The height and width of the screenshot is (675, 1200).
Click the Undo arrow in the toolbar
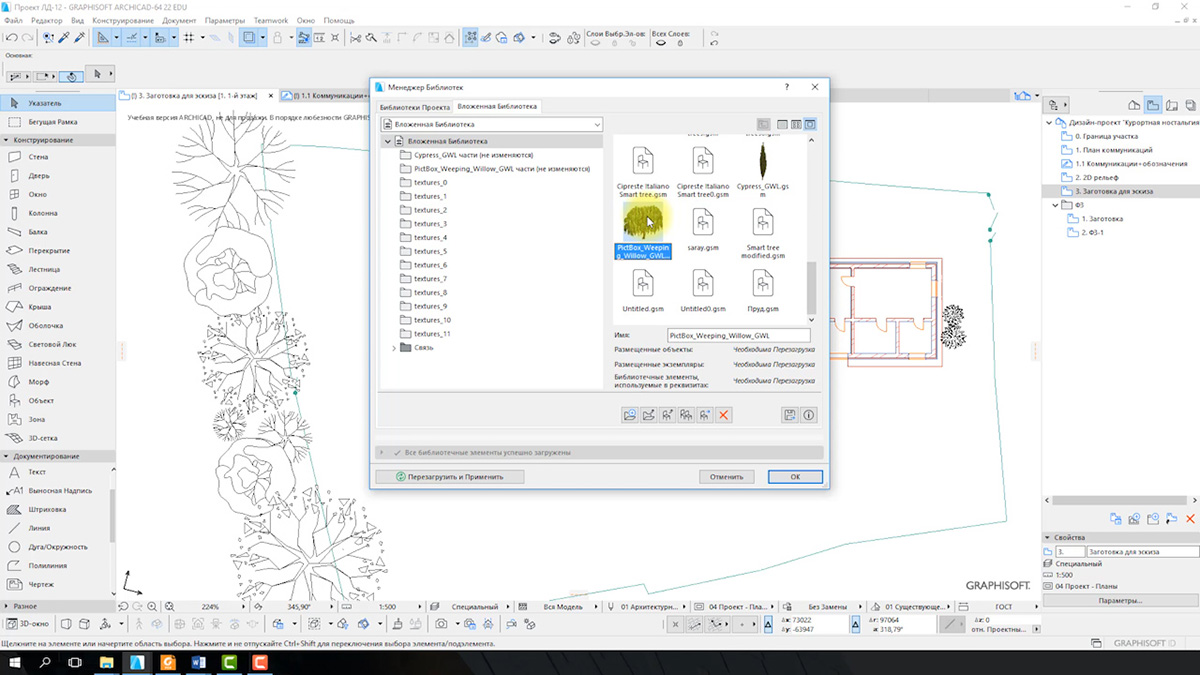pyautogui.click(x=11, y=38)
